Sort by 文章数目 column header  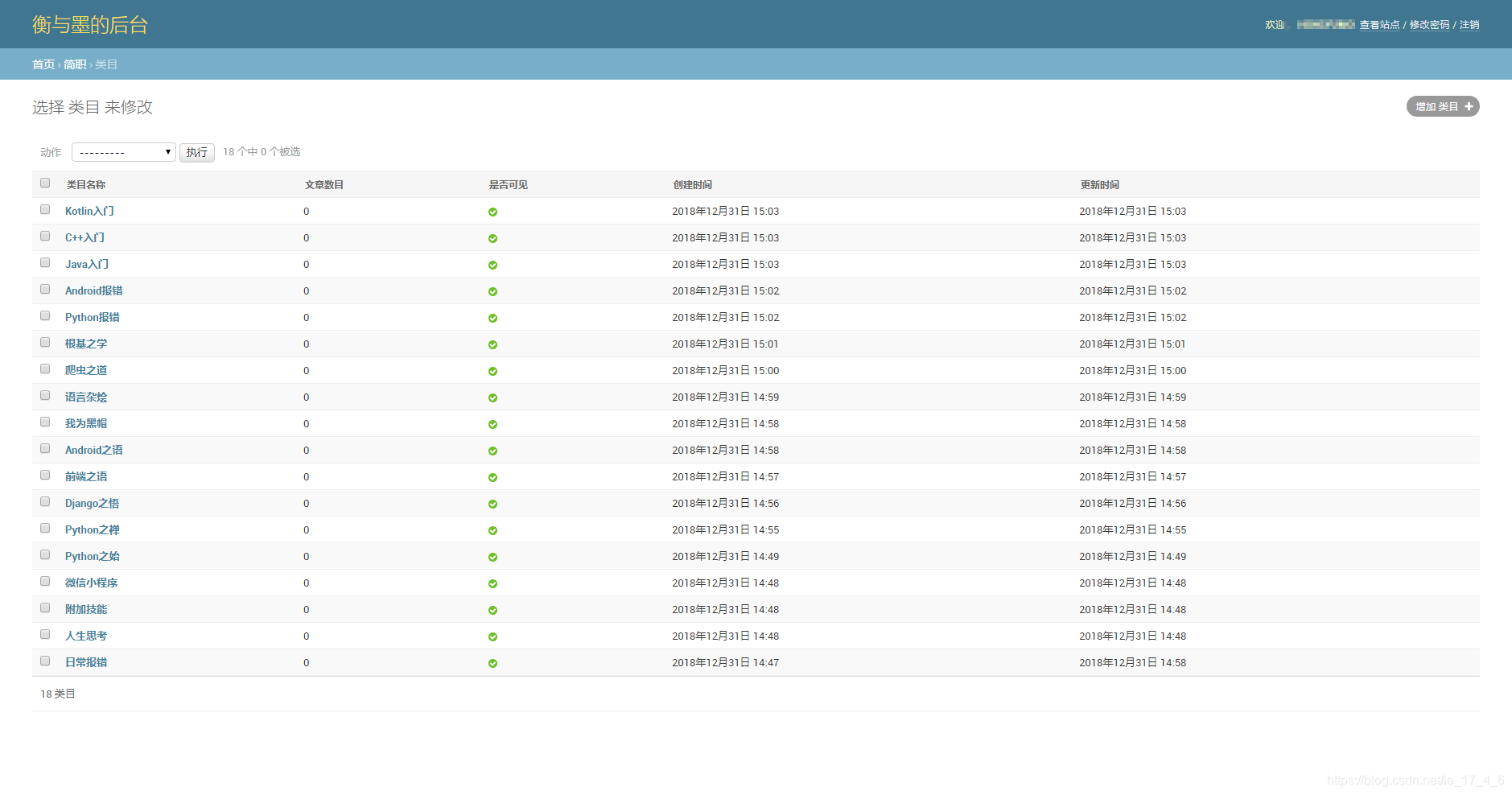pyautogui.click(x=324, y=185)
